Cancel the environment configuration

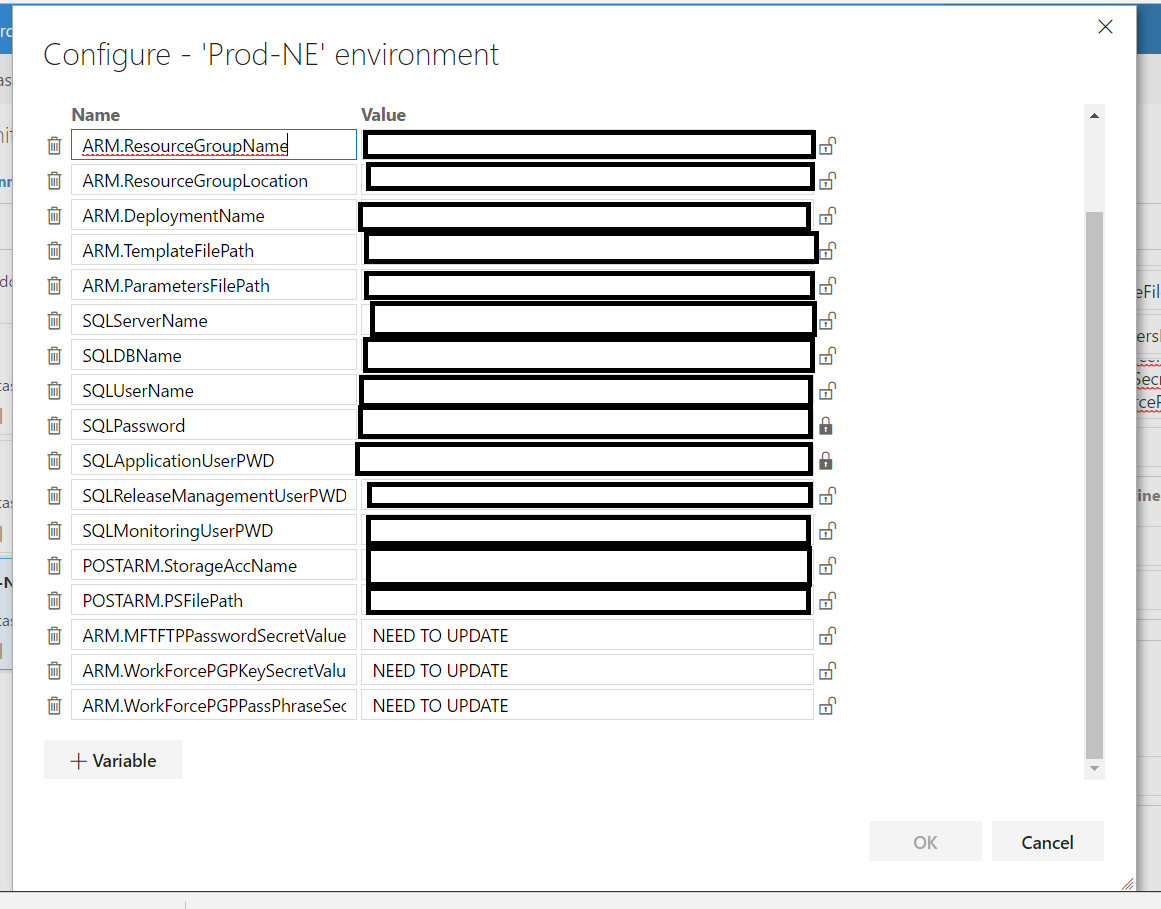[x=1047, y=841]
